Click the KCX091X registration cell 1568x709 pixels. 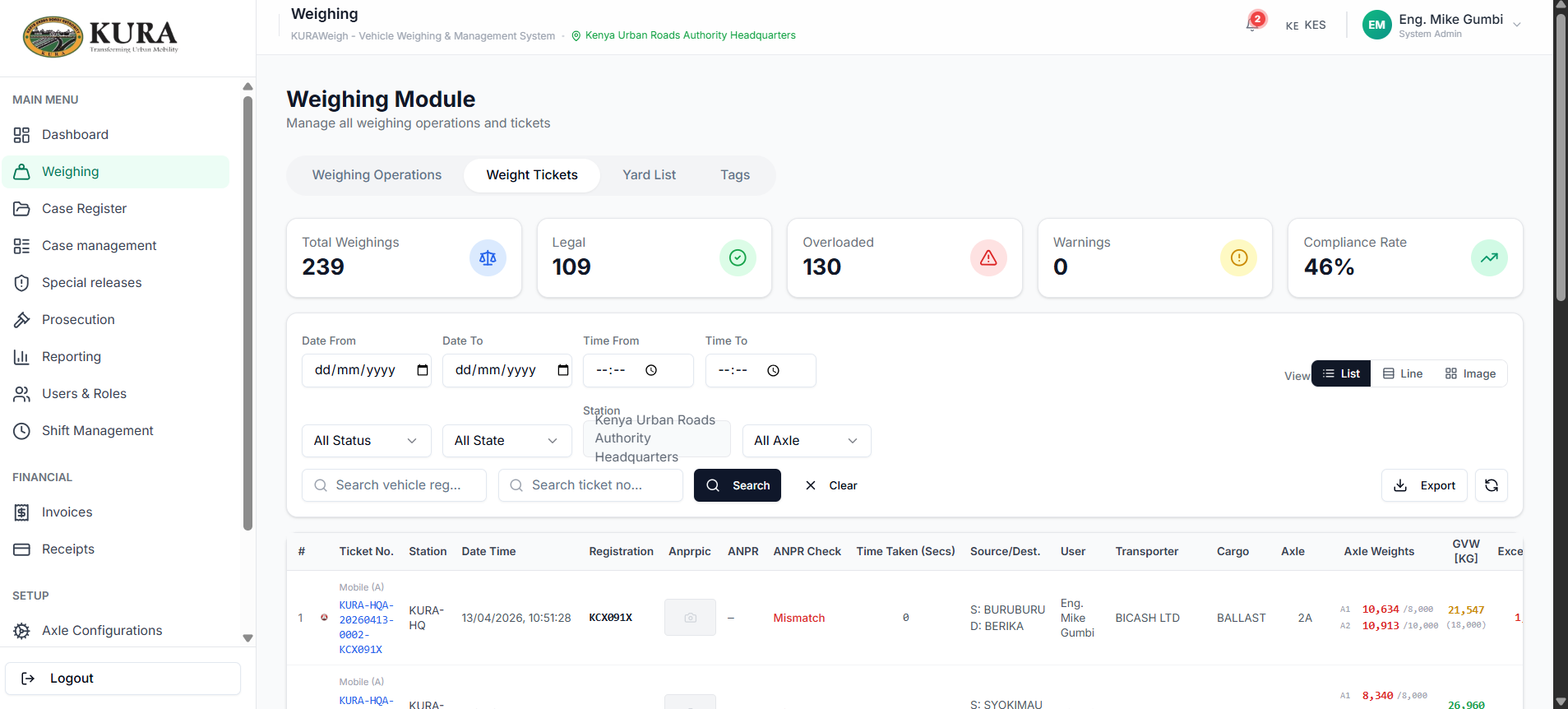[611, 618]
